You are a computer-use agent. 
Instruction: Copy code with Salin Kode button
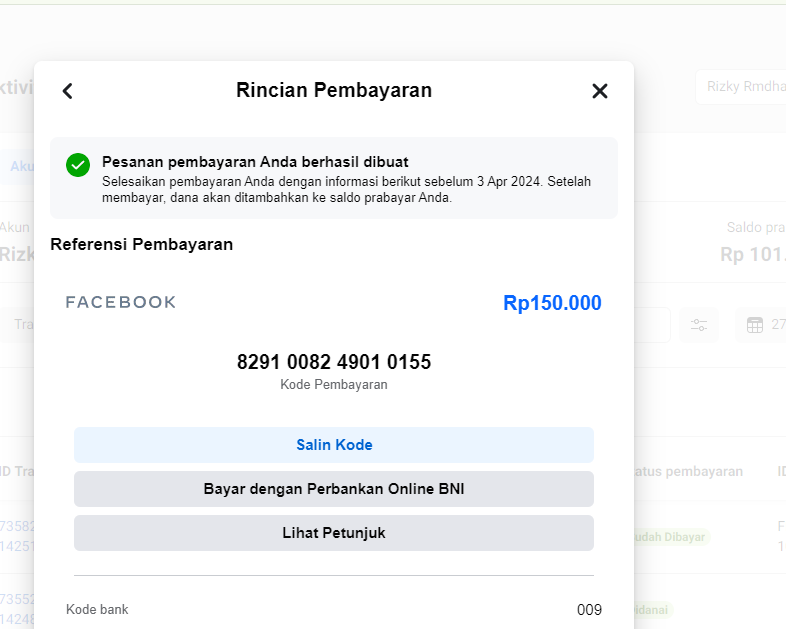[333, 445]
